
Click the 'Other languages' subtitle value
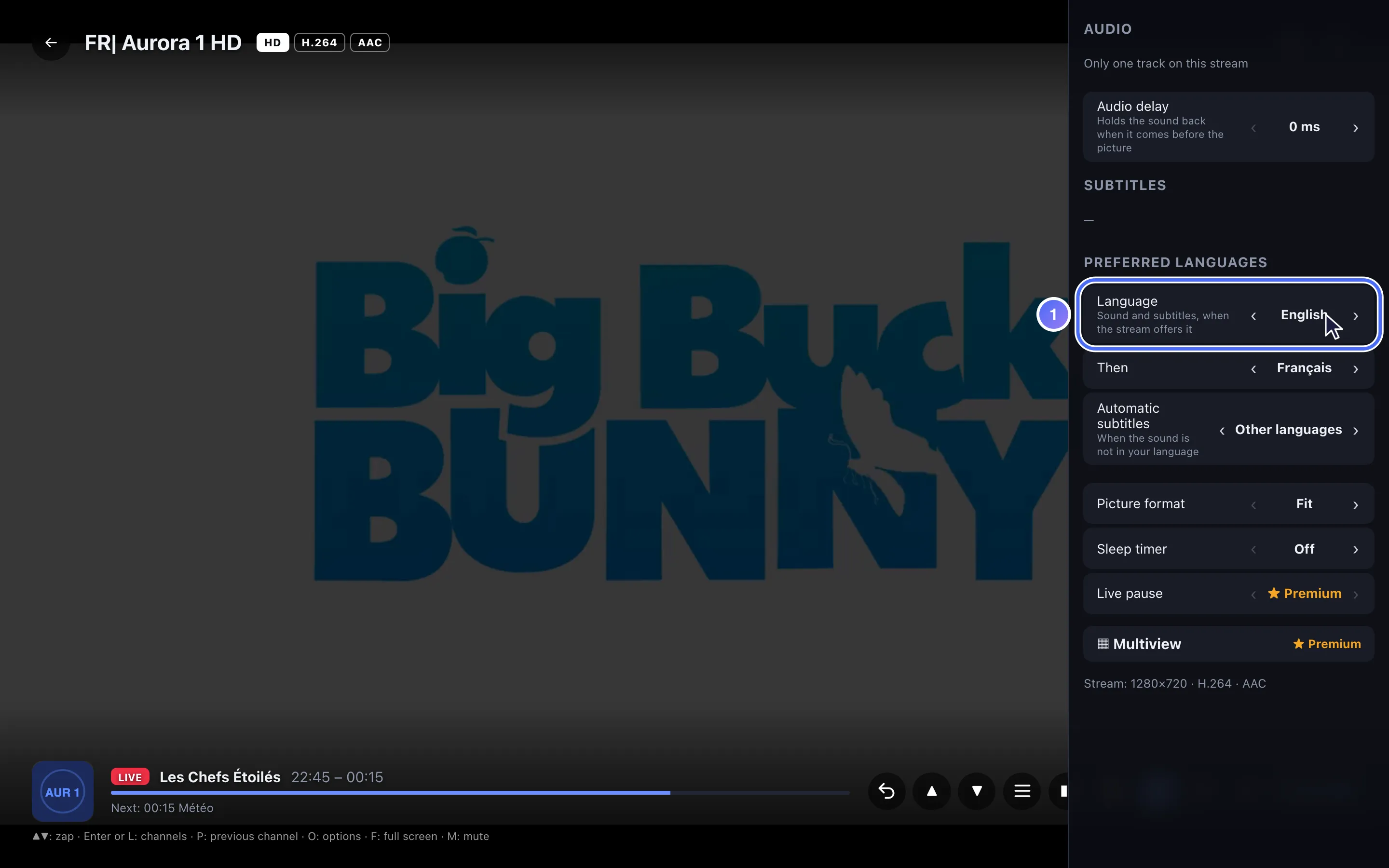click(1289, 429)
